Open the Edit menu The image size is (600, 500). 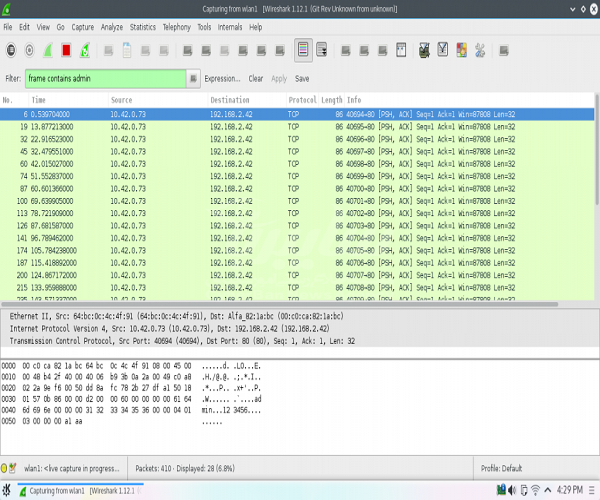point(24,27)
